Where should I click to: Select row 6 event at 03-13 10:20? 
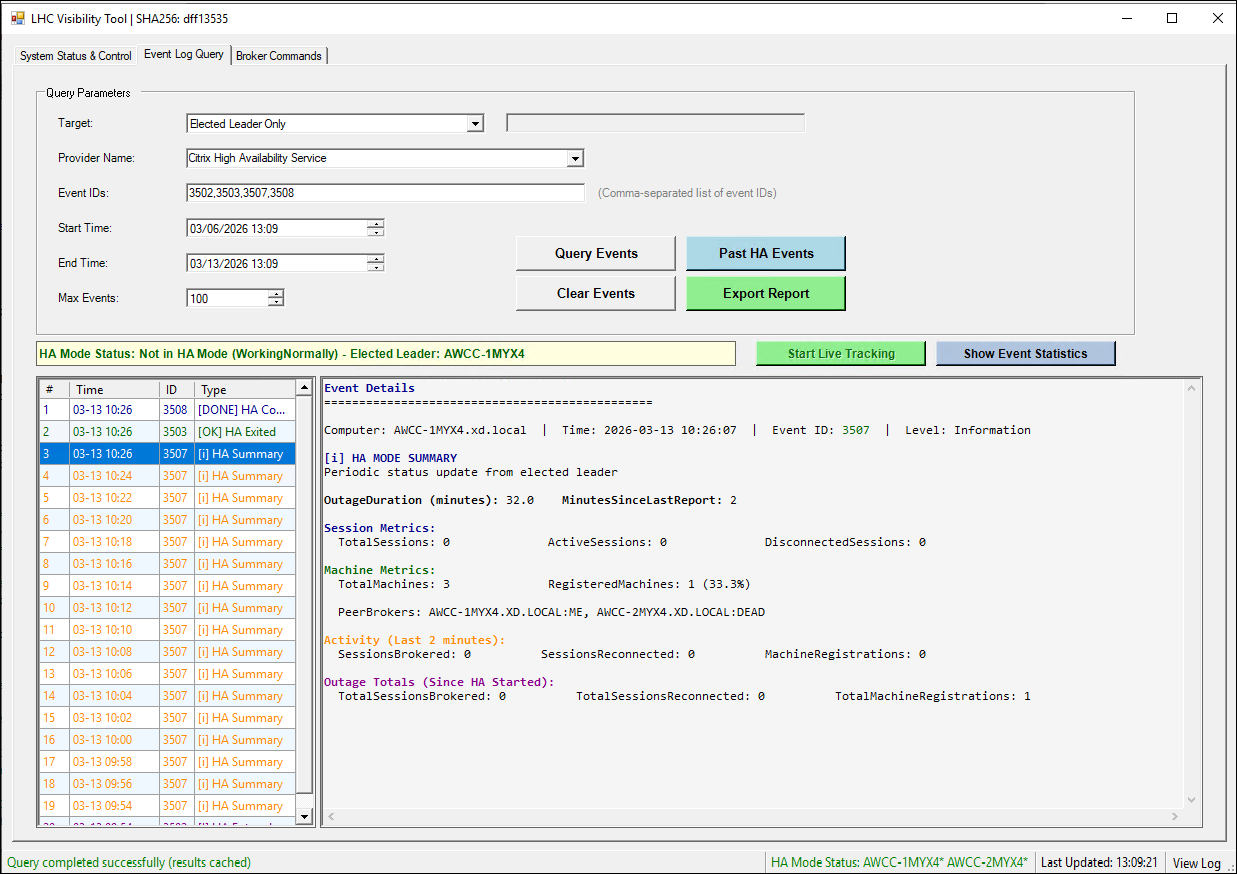167,520
